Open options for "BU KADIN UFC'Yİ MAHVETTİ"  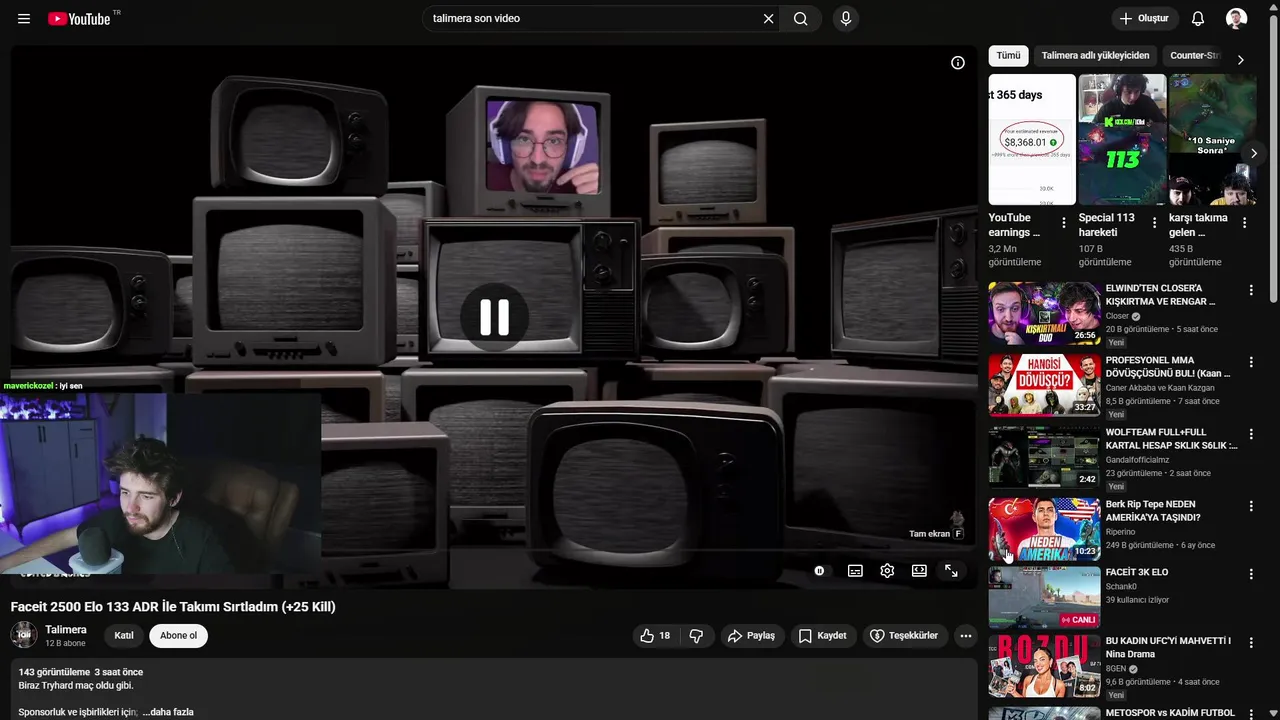(x=1250, y=644)
